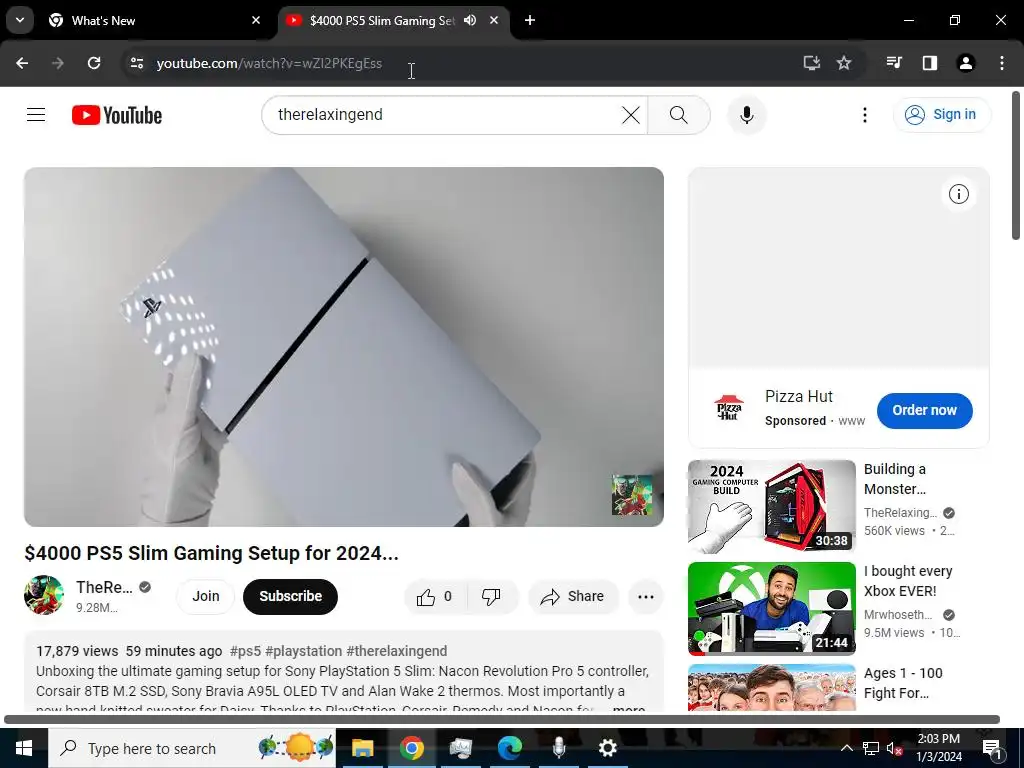Open the taskbar microphone app
Viewport: 1024px width, 768px height.
558,748
